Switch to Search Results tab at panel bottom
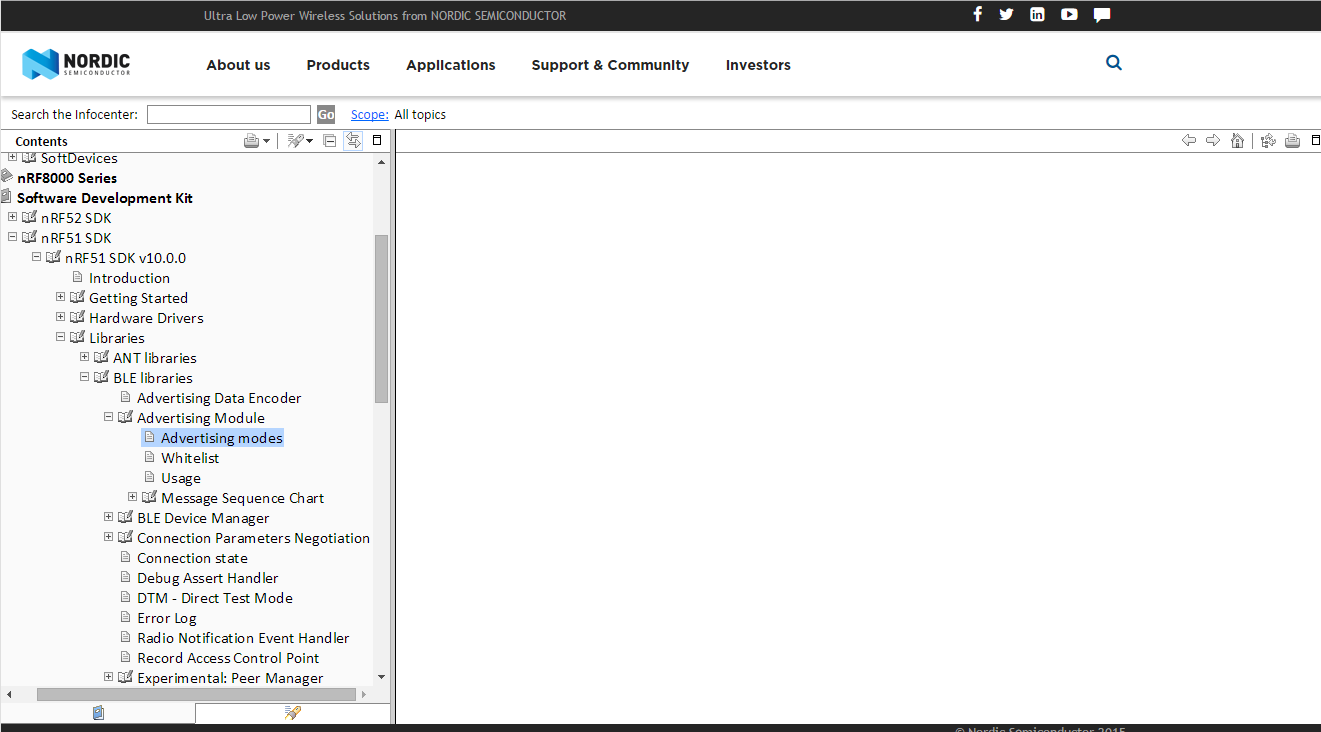The height and width of the screenshot is (732, 1321). [292, 713]
